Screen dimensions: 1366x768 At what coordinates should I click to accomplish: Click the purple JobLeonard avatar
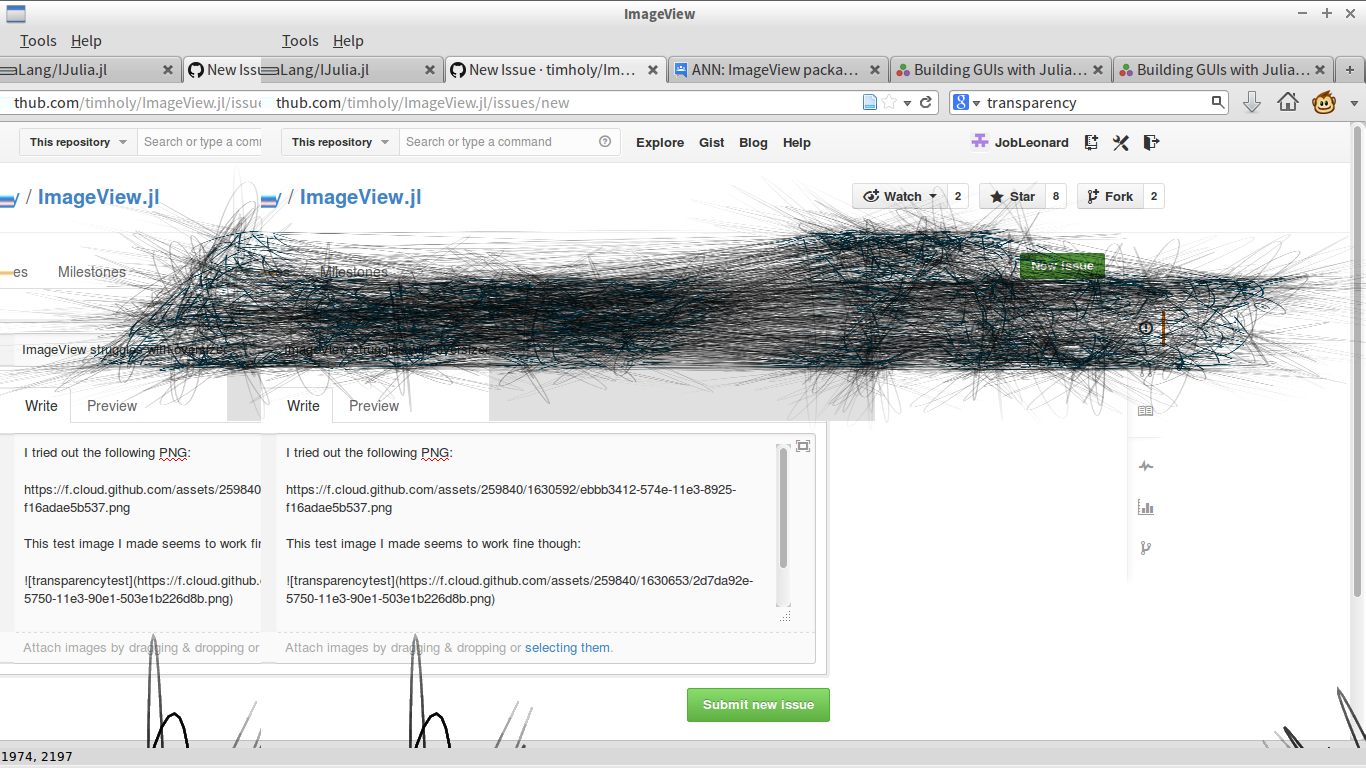click(980, 142)
